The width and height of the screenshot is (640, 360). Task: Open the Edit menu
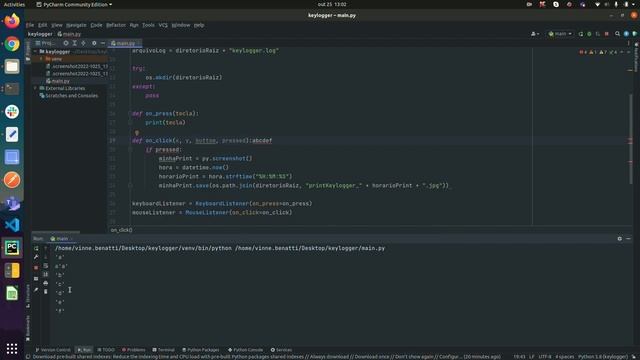click(42, 25)
